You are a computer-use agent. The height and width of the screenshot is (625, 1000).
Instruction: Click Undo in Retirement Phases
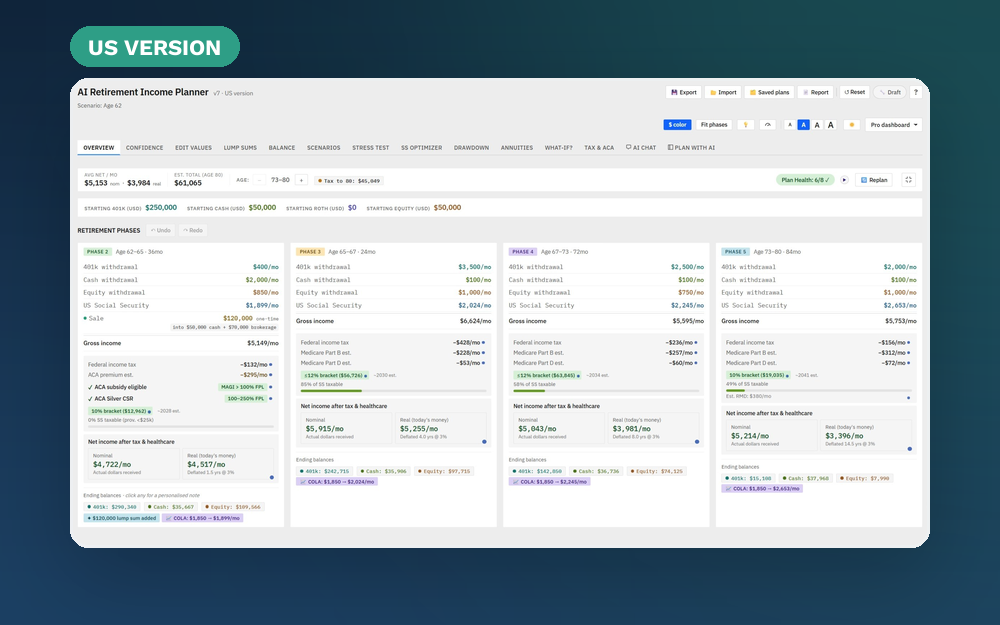click(161, 230)
